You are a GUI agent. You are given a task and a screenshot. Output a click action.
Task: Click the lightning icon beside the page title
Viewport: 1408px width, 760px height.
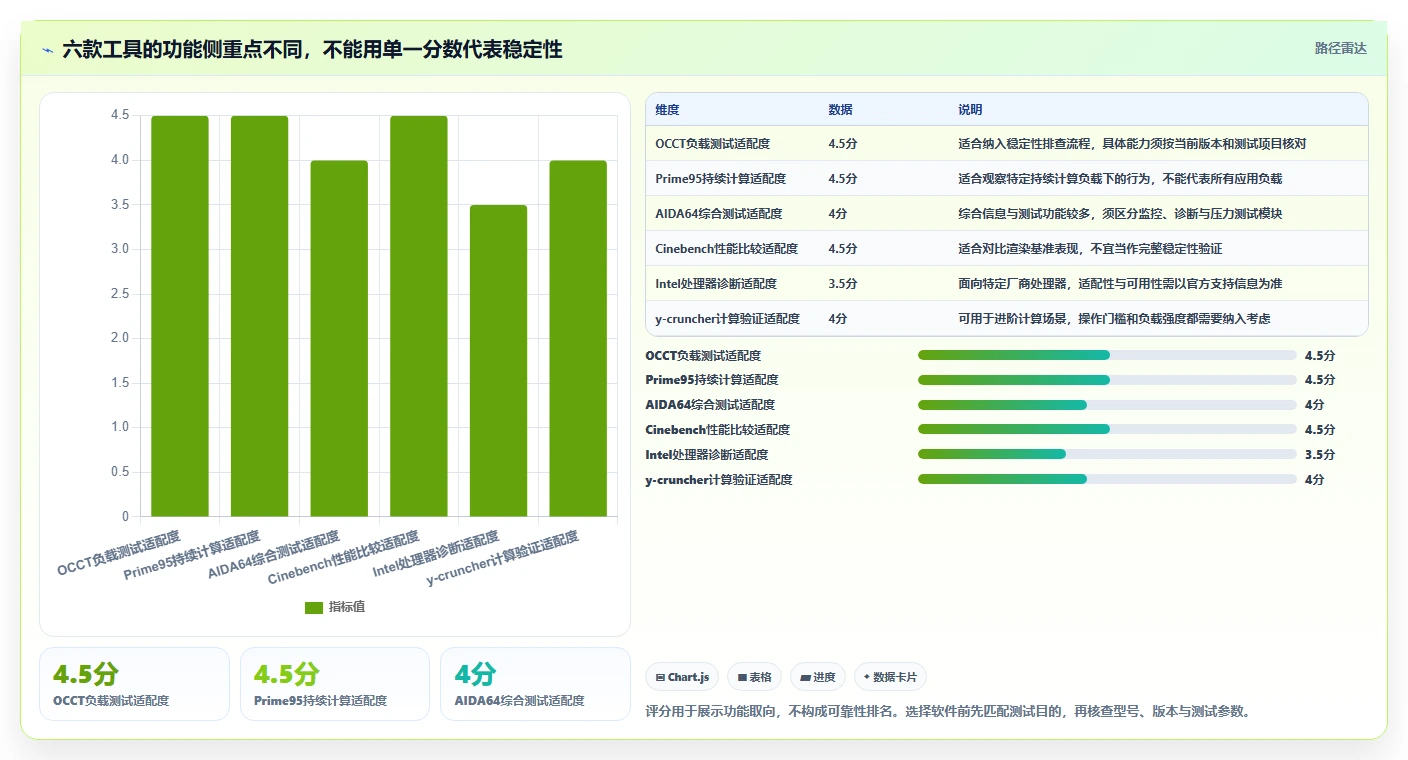tap(48, 50)
